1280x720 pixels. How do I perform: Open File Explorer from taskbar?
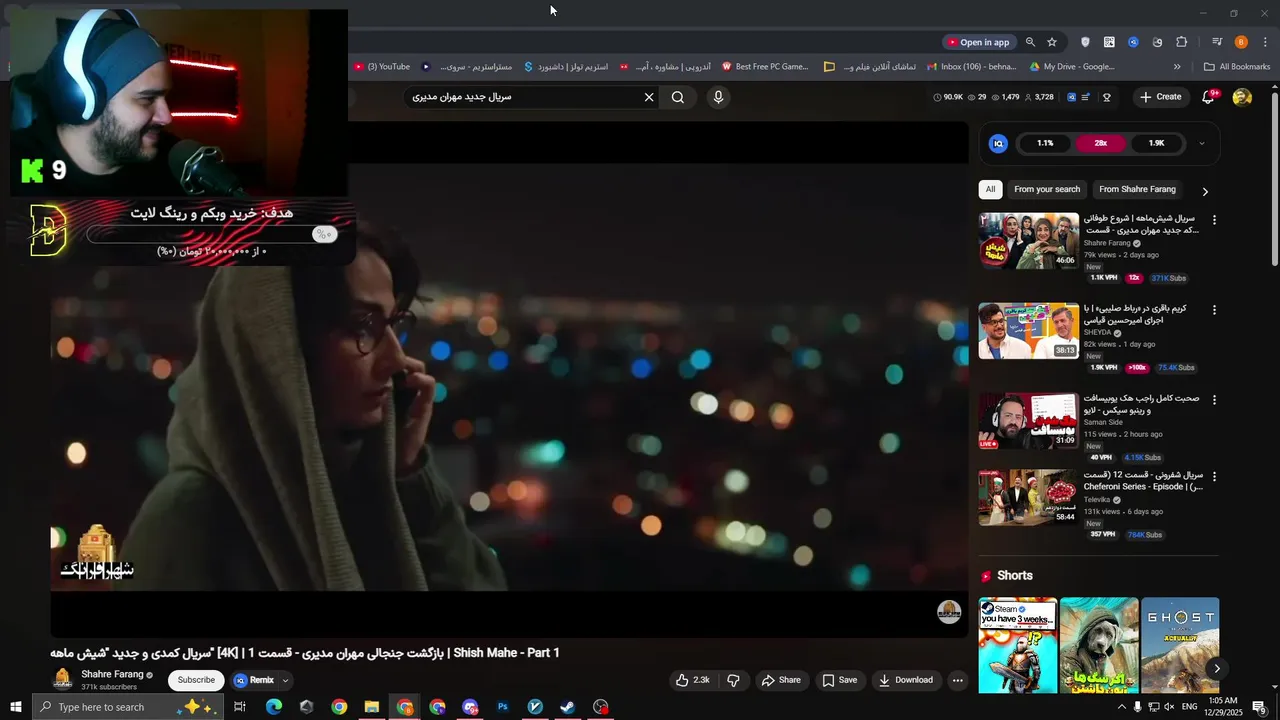click(x=371, y=707)
